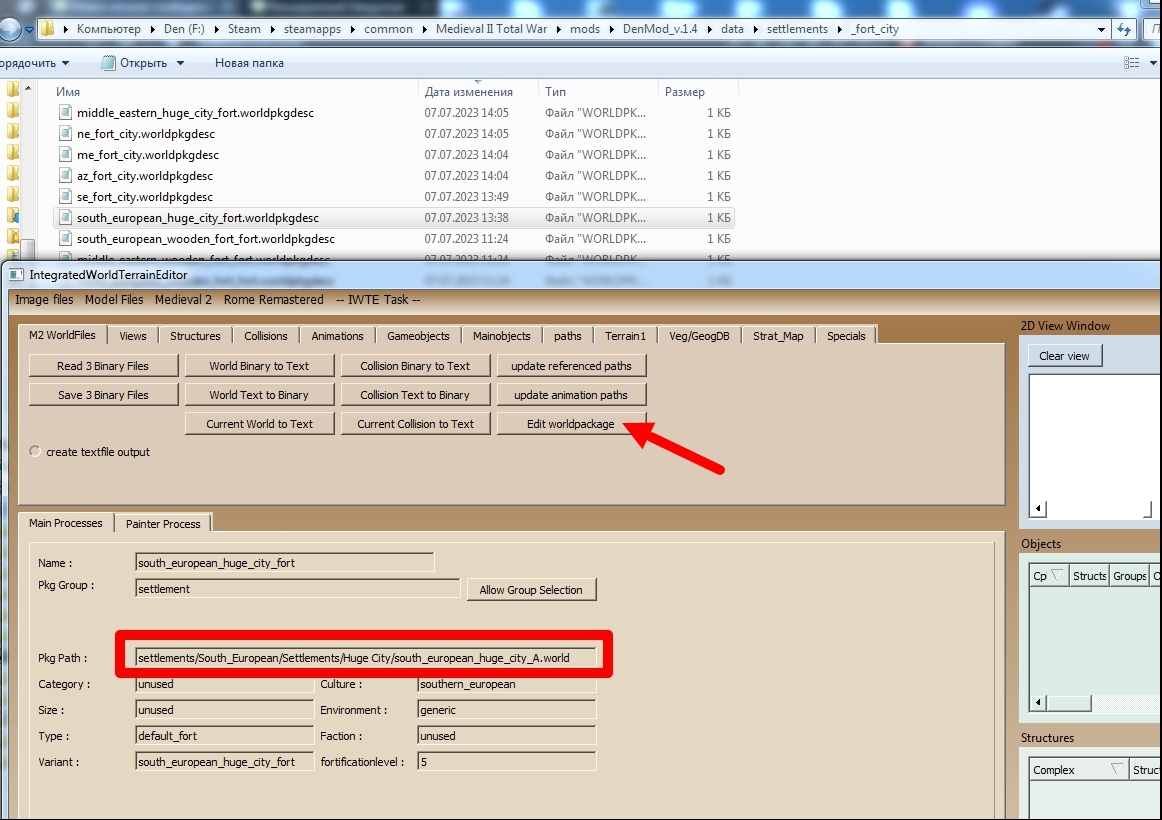Viewport: 1162px width, 820px height.
Task: Select se_fort_city.worldpkgdesc file icon
Action: [x=65, y=196]
